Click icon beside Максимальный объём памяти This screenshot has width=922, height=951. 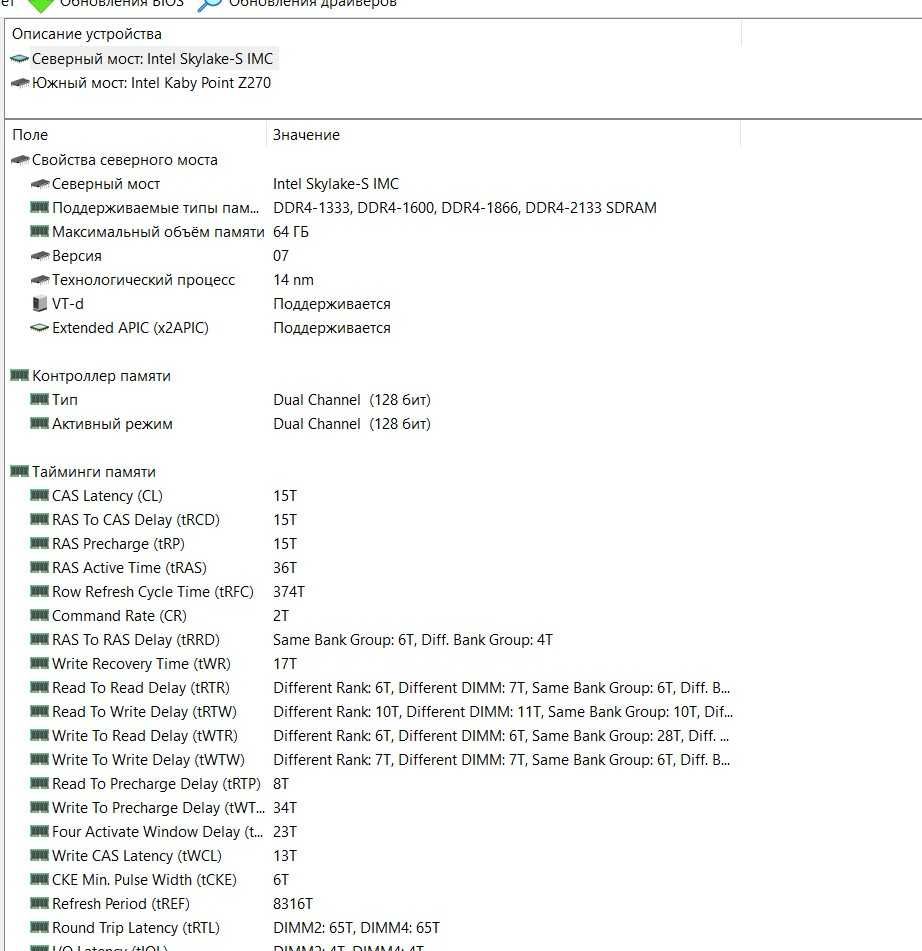[x=39, y=231]
